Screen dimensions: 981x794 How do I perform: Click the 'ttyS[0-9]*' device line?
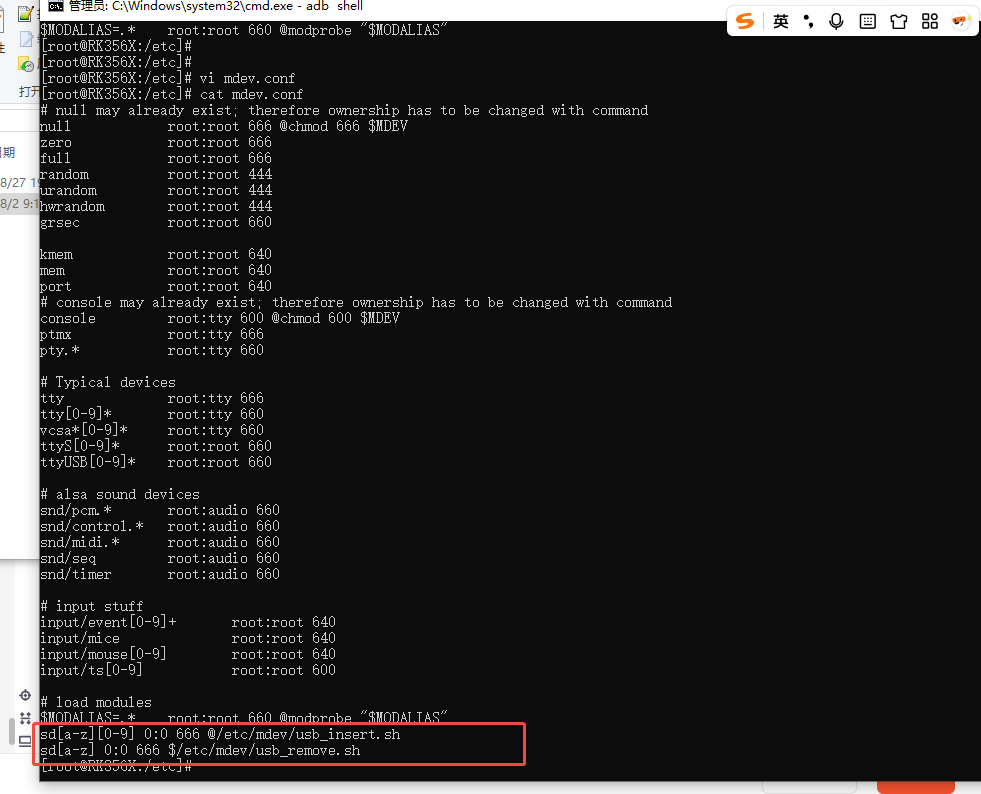tap(156, 446)
